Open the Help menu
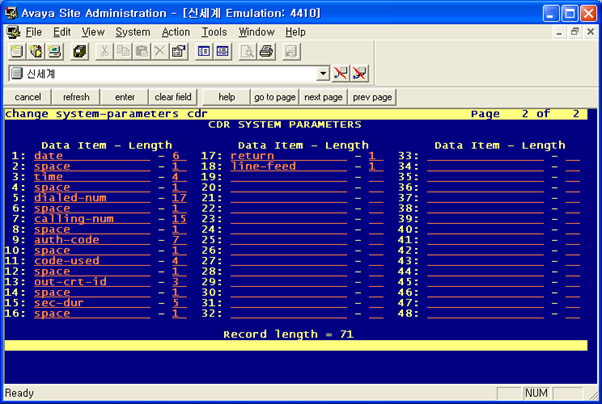This screenshot has height=404, width=602. [295, 32]
